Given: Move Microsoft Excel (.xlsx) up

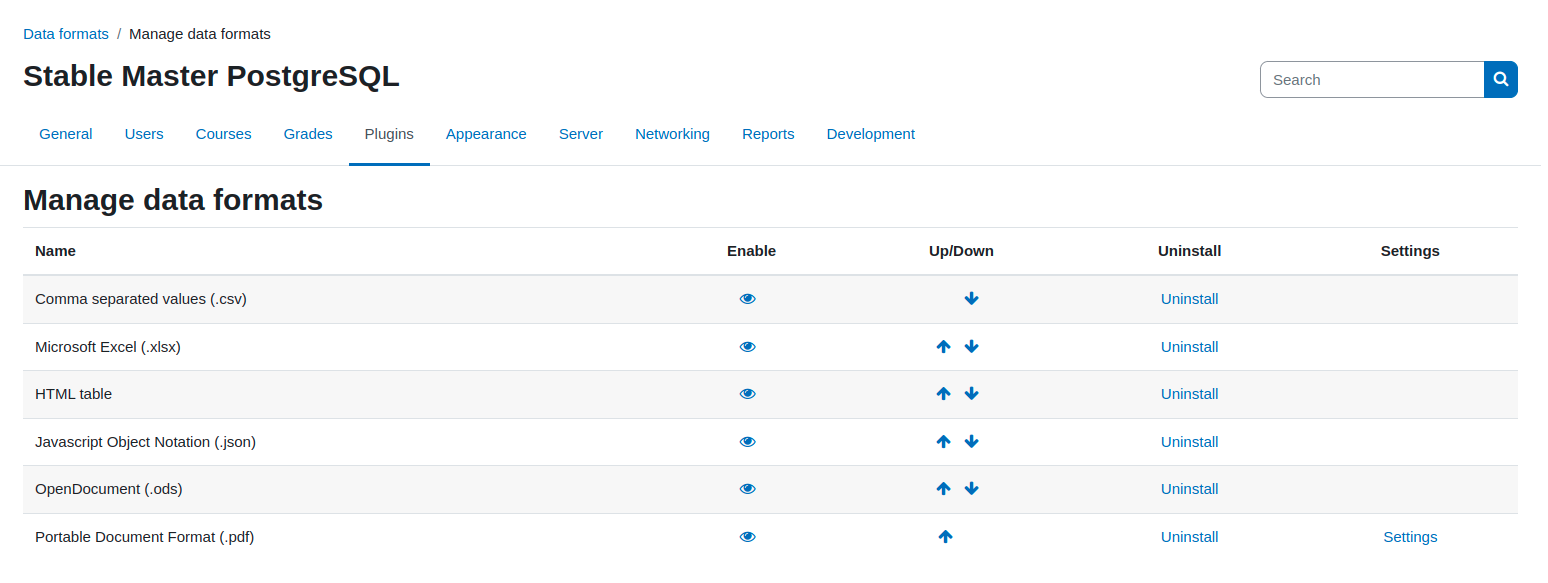Looking at the screenshot, I should pos(943,347).
